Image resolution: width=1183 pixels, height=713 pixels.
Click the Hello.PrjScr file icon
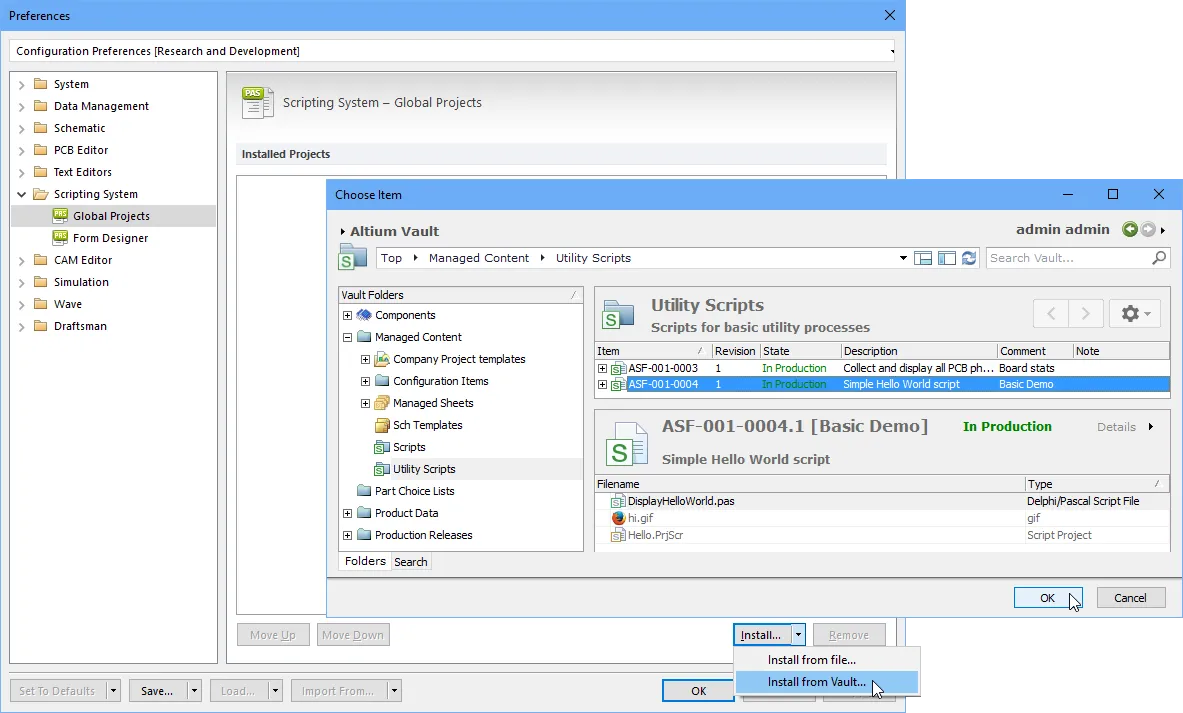[x=618, y=535]
